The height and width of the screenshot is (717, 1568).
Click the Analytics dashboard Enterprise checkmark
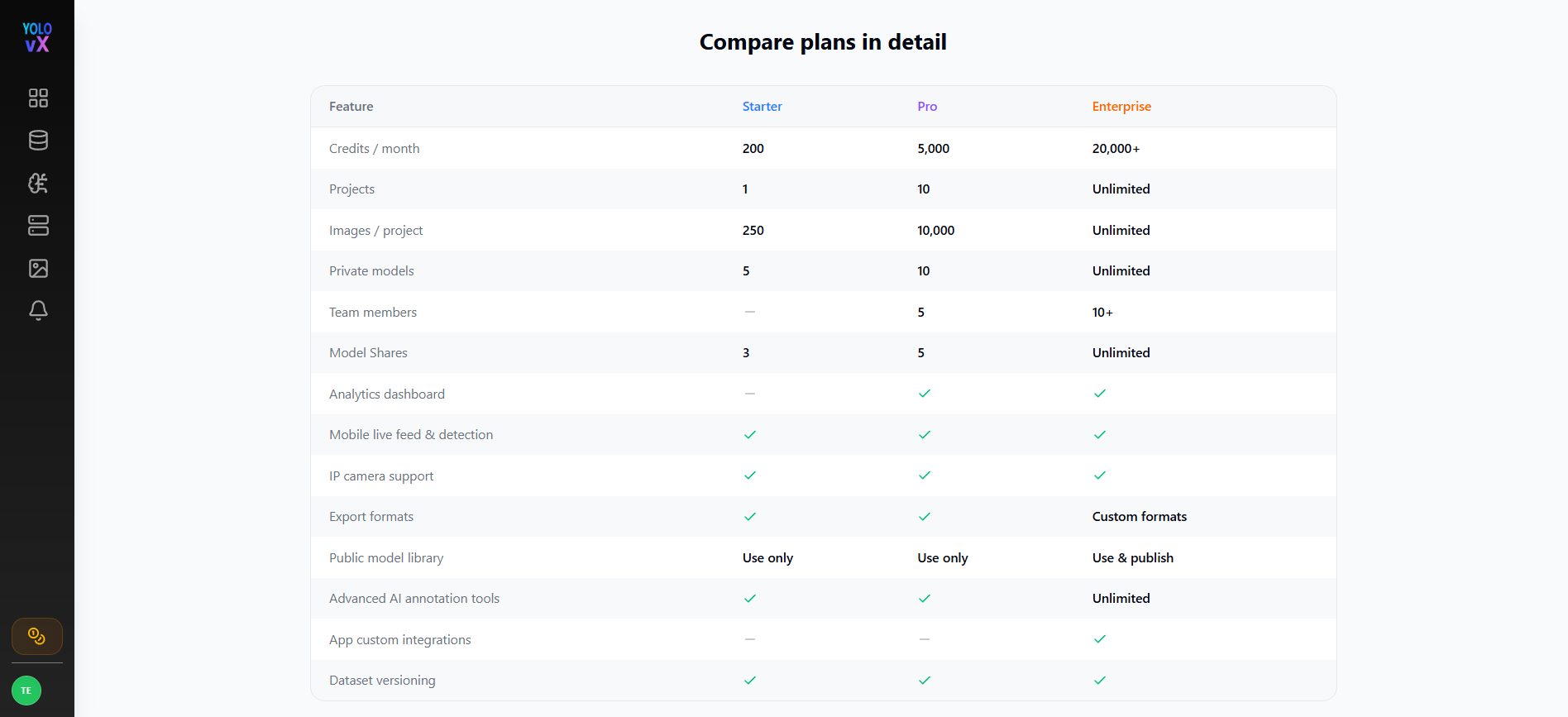pyautogui.click(x=1099, y=394)
